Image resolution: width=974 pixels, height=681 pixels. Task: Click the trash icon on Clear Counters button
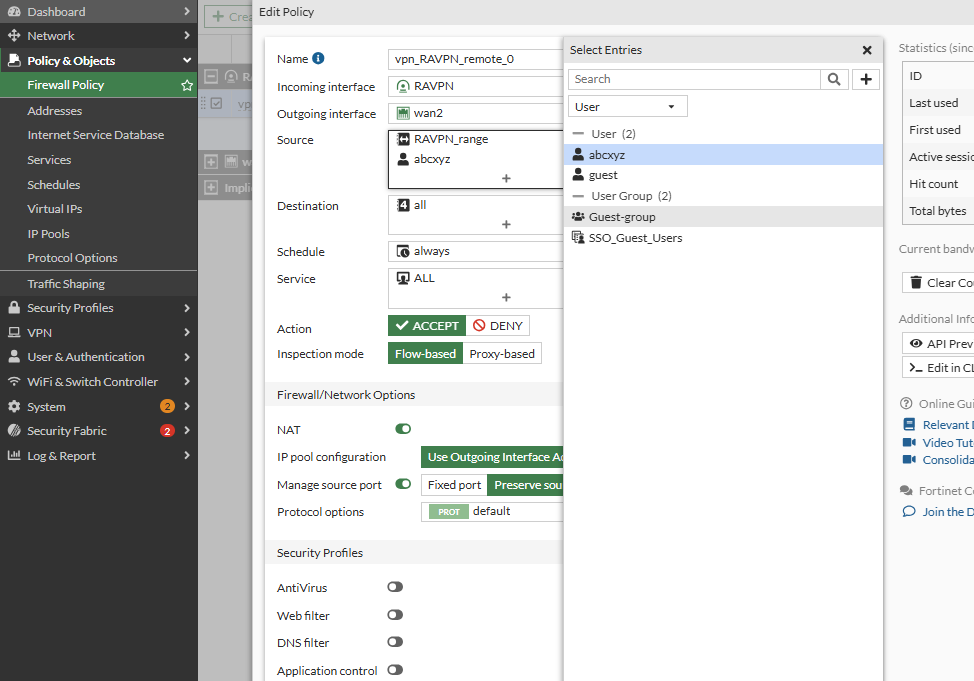click(x=915, y=283)
